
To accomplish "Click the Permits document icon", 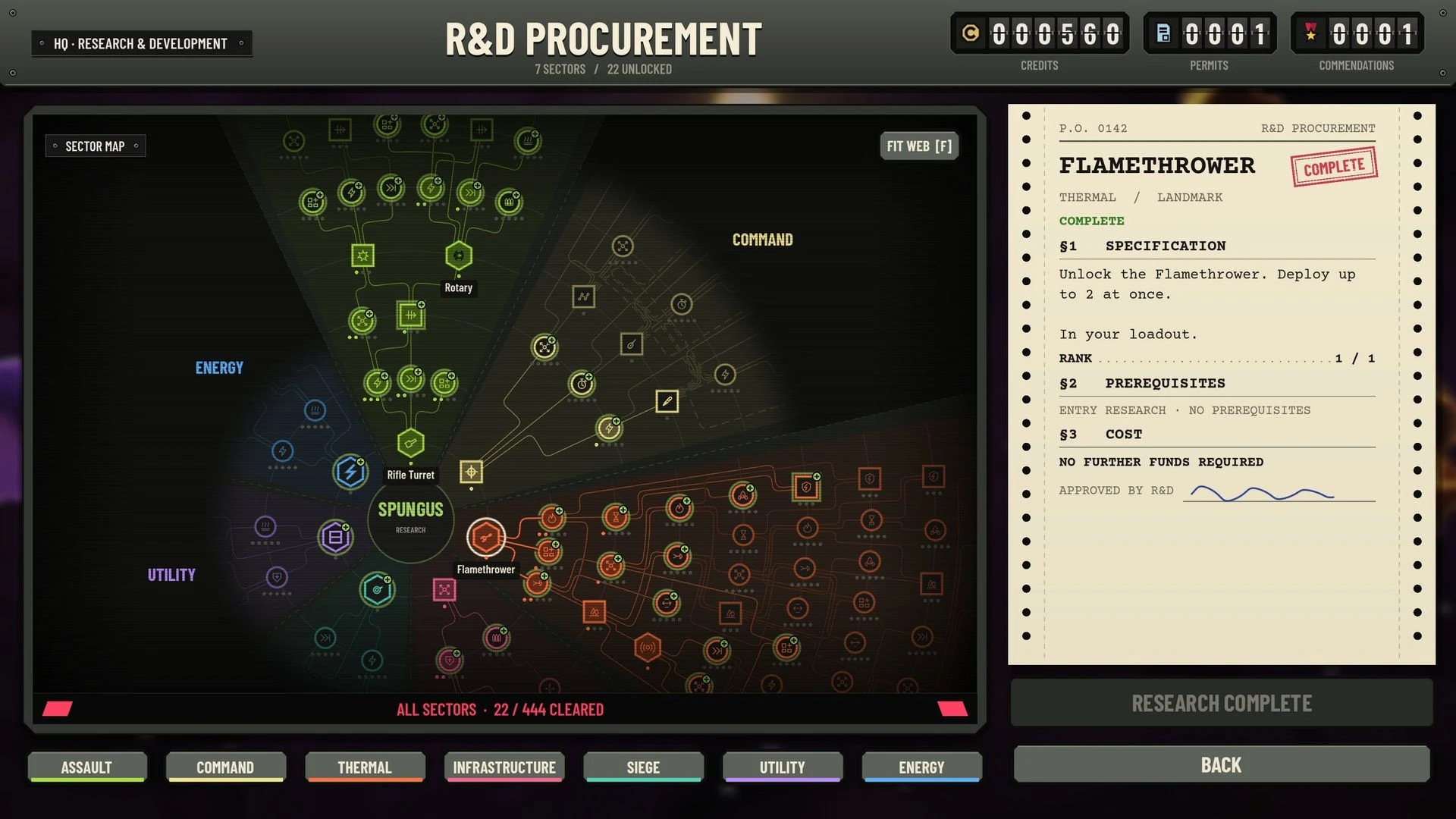I will (x=1163, y=33).
